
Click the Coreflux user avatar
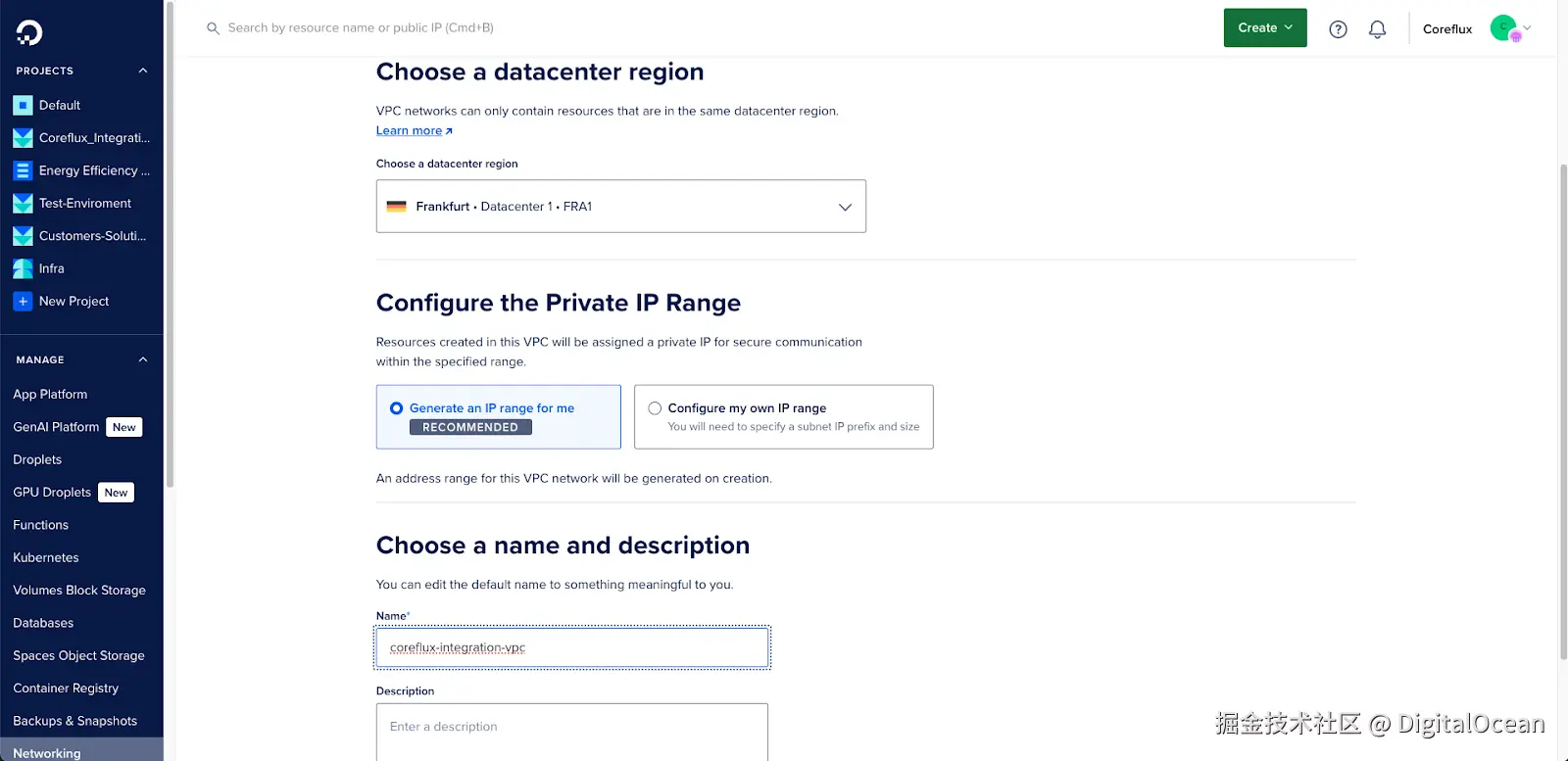pos(1503,28)
